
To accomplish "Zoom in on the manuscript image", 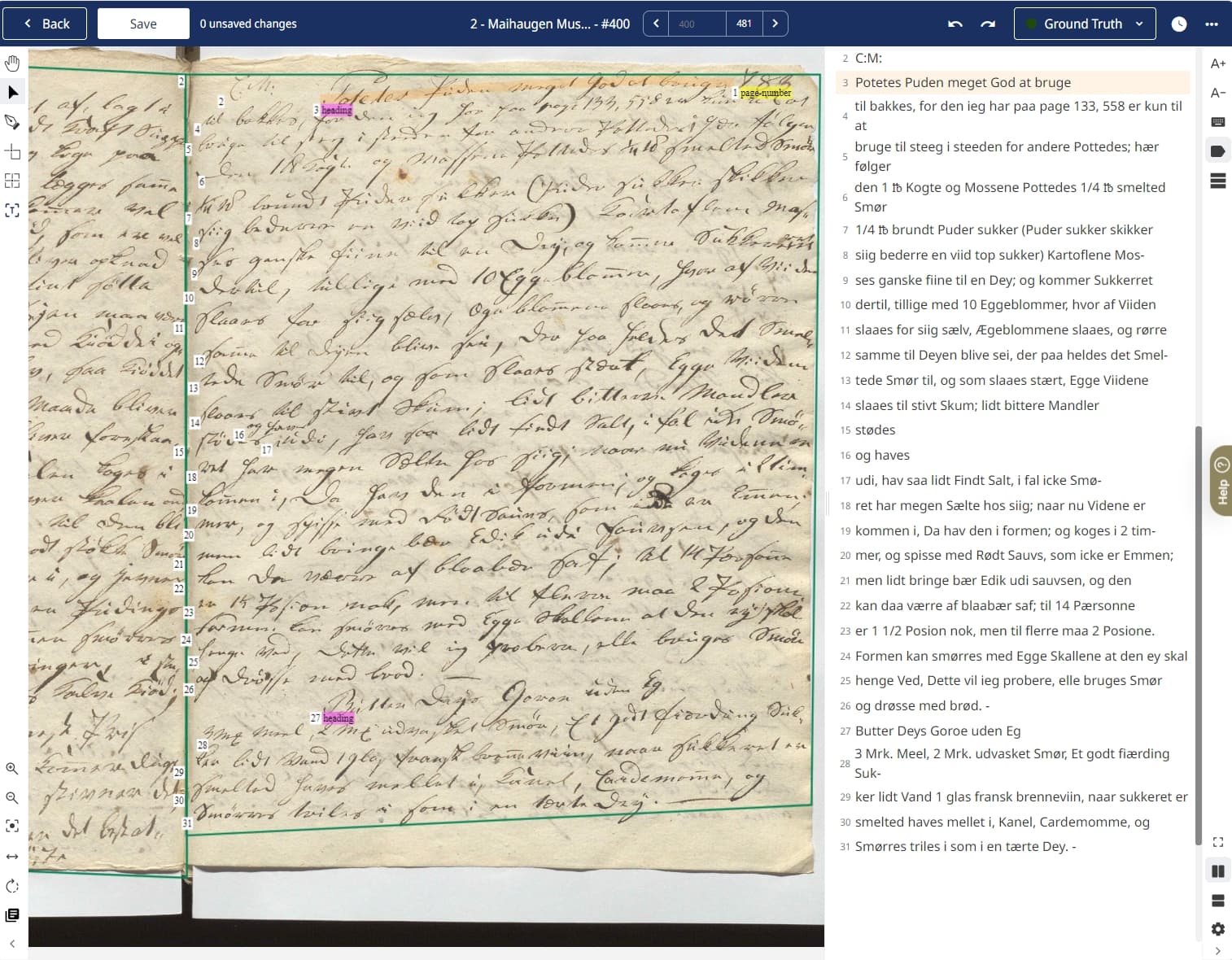I will (12, 769).
